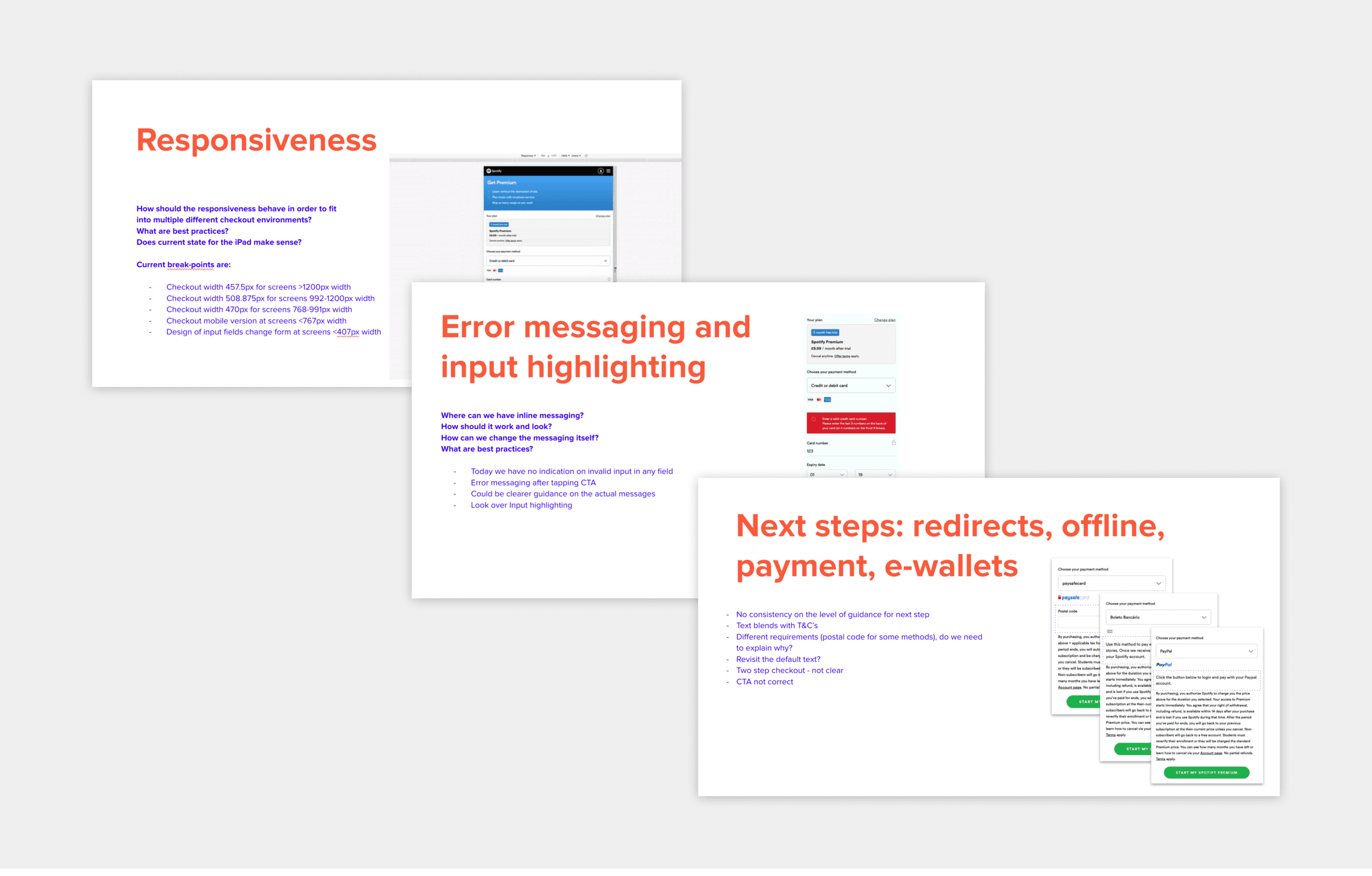Screen dimensions: 1372x876
Task: Expand the paysafecard payment method dropdown
Action: [1111, 583]
